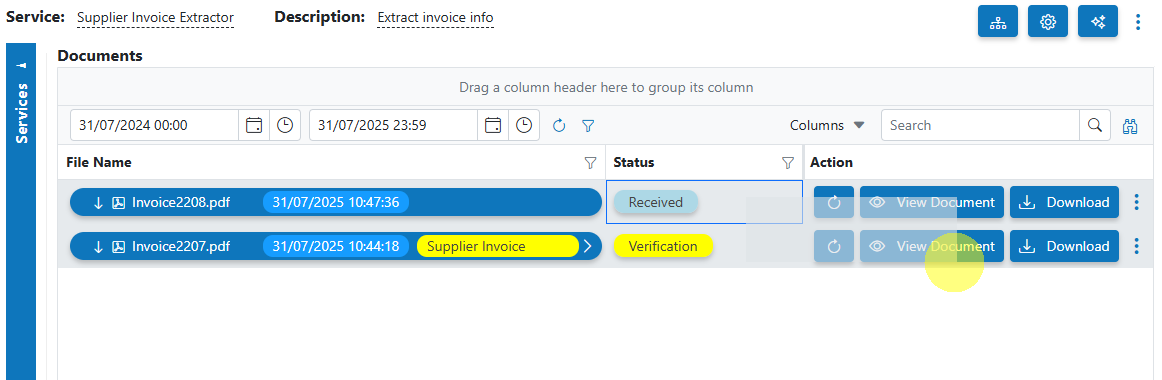Image resolution: width=1162 pixels, height=380 pixels.
Task: Click the AI sparkle icon button
Action: pyautogui.click(x=1098, y=21)
